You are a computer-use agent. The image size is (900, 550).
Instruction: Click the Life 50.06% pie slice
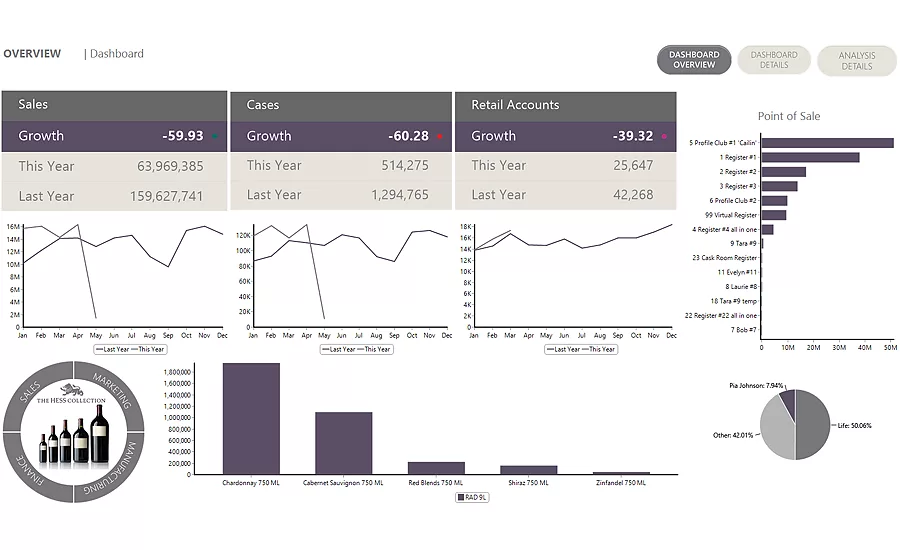(x=814, y=425)
